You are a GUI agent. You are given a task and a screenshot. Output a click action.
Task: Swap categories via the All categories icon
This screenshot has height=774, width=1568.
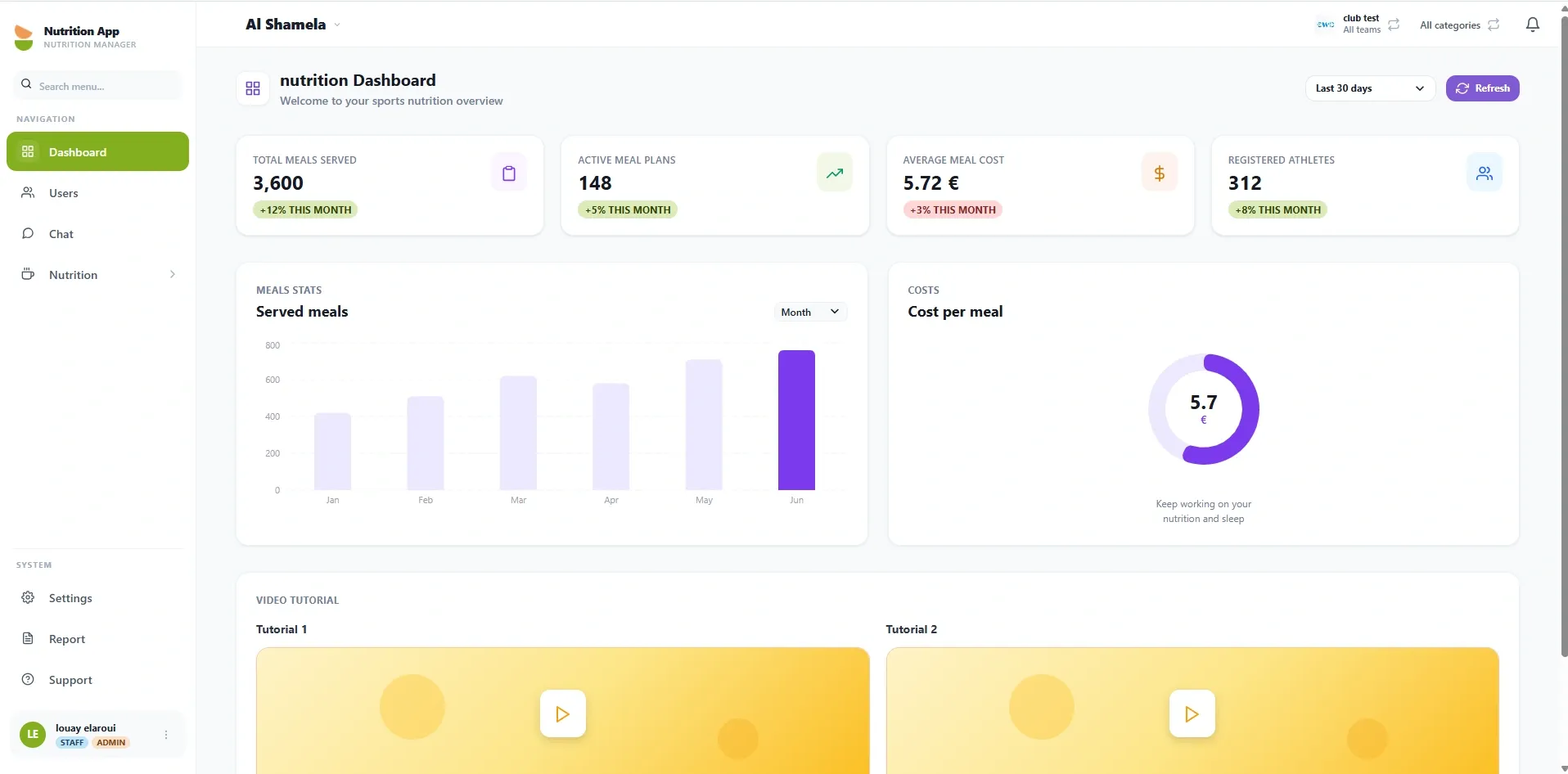tap(1494, 25)
